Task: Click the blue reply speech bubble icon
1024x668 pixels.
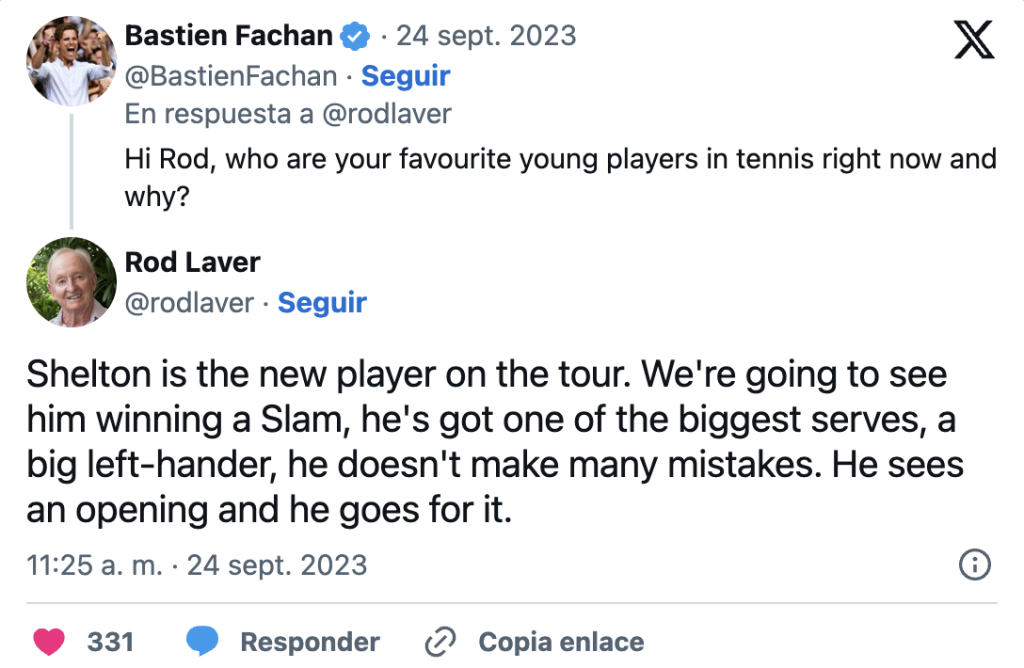Action: [x=203, y=641]
